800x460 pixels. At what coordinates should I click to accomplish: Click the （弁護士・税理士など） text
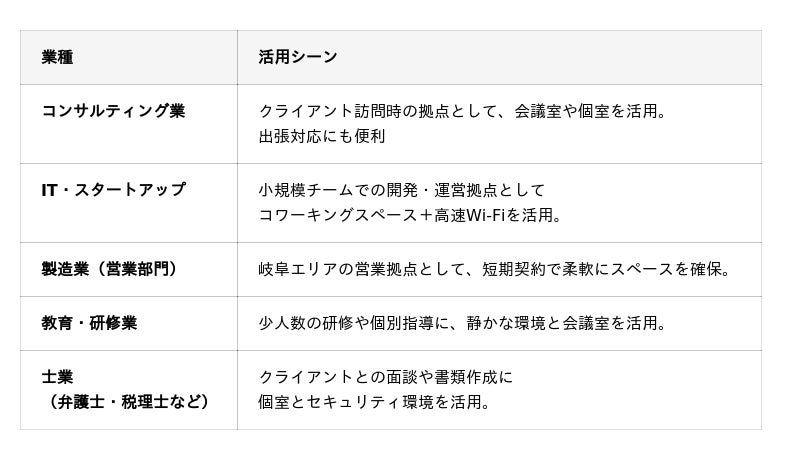tap(127, 402)
